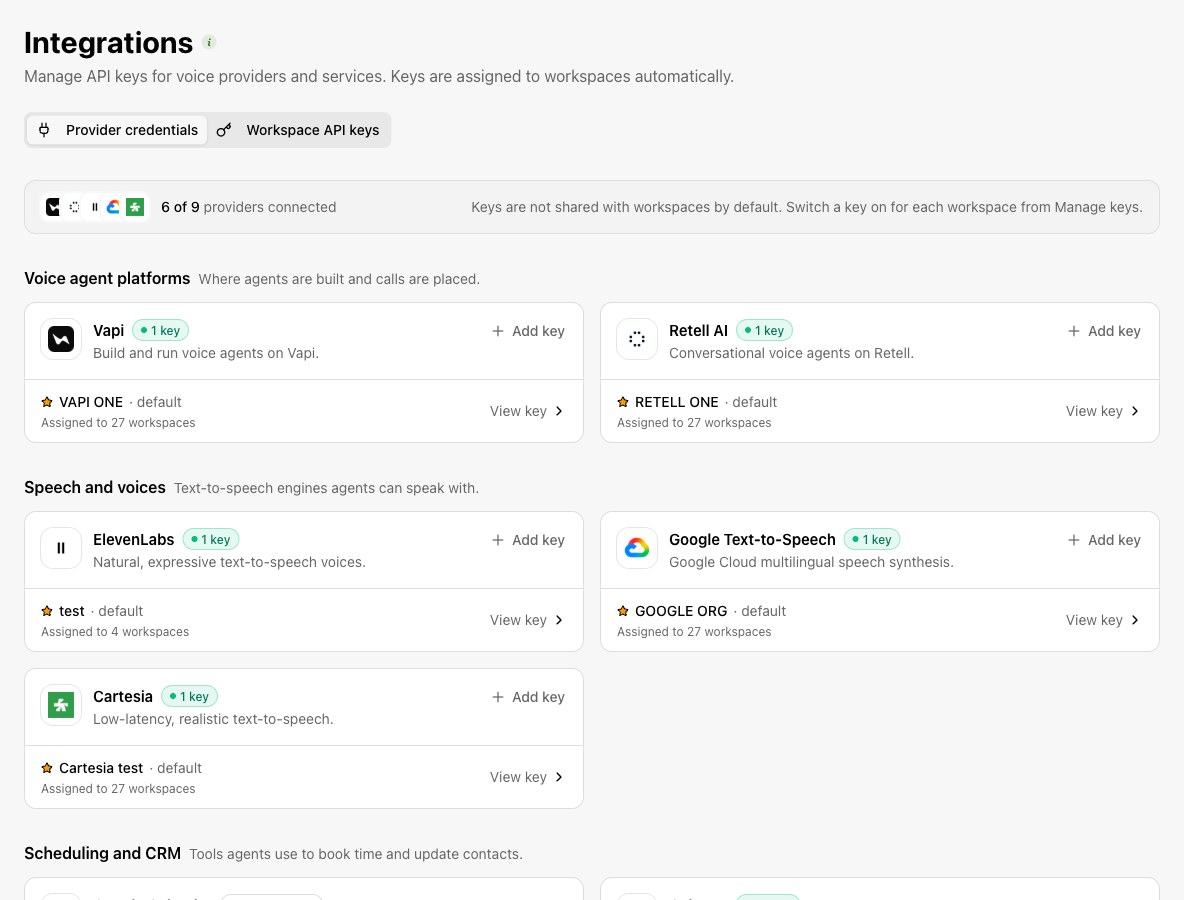The image size is (1184, 900).
Task: Click the Cartesia logo icon in card
Action: coord(61,705)
